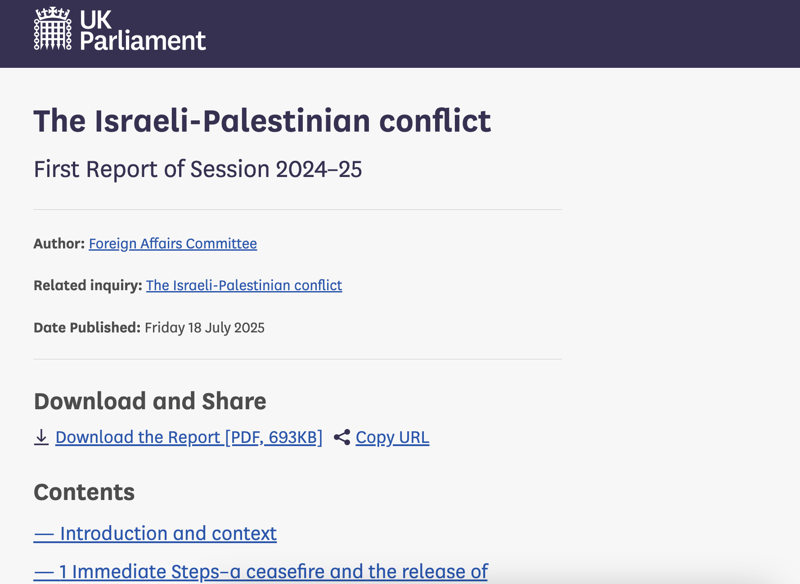The image size is (800, 584).
Task: Click the Download and Share heading
Action: 150,401
